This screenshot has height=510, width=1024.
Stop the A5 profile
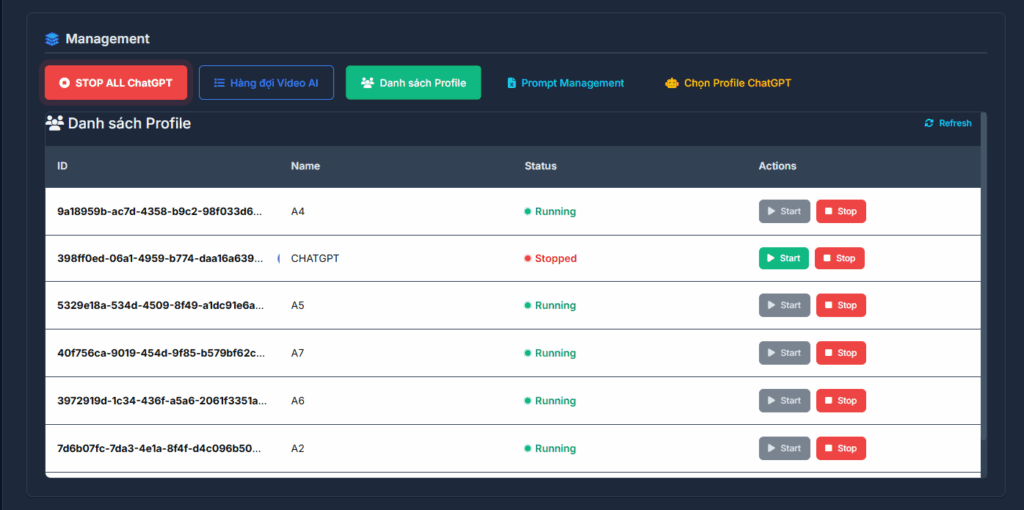coord(840,305)
